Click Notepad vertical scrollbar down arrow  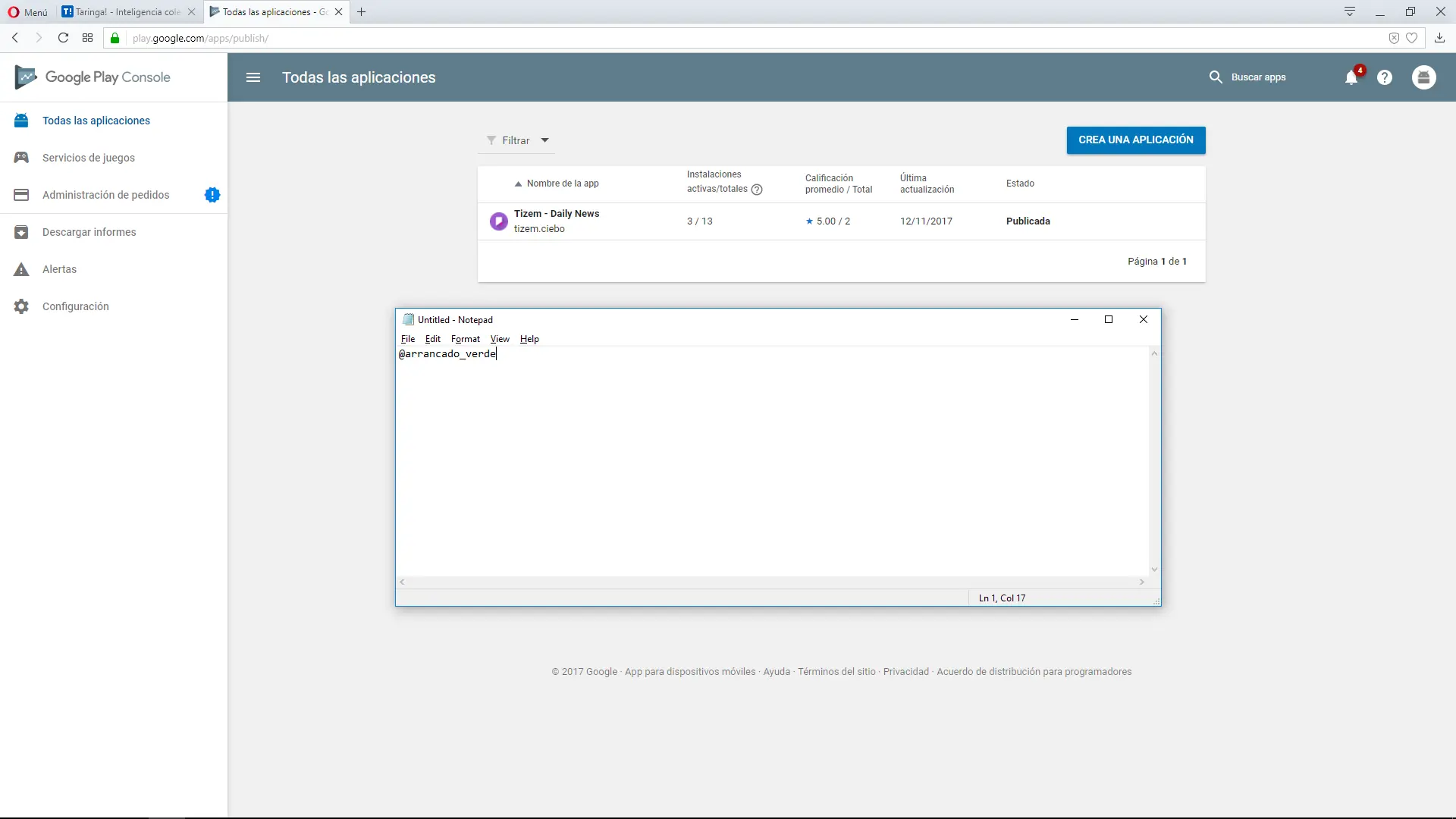pos(1154,570)
